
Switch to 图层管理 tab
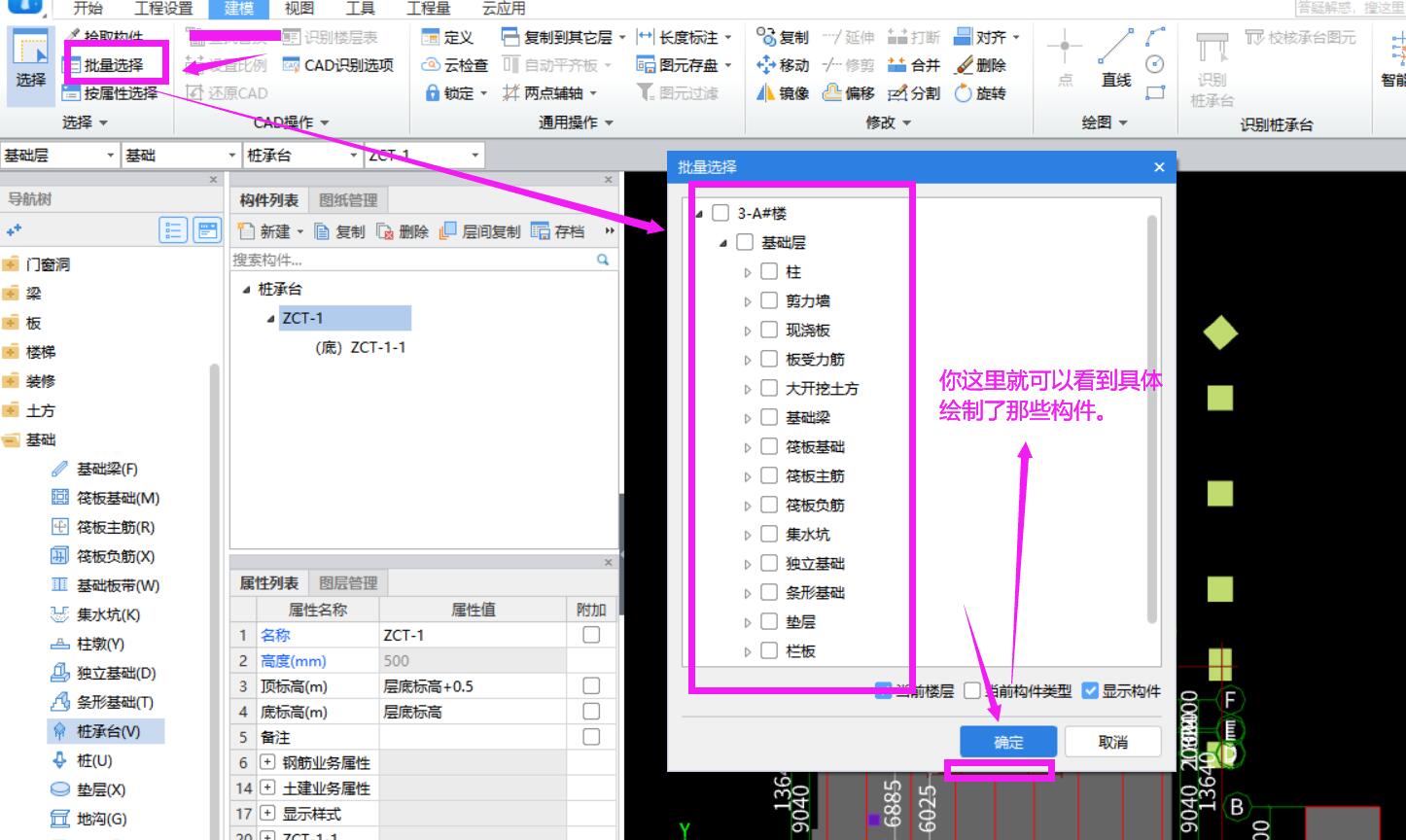[348, 583]
